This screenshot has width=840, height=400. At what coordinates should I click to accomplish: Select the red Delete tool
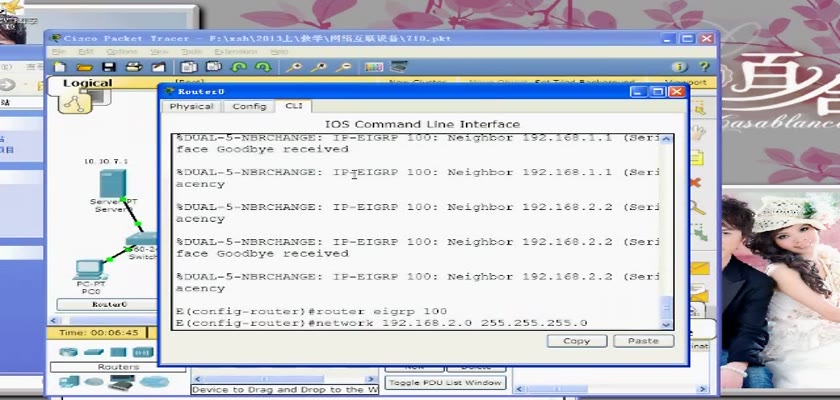tap(695, 183)
